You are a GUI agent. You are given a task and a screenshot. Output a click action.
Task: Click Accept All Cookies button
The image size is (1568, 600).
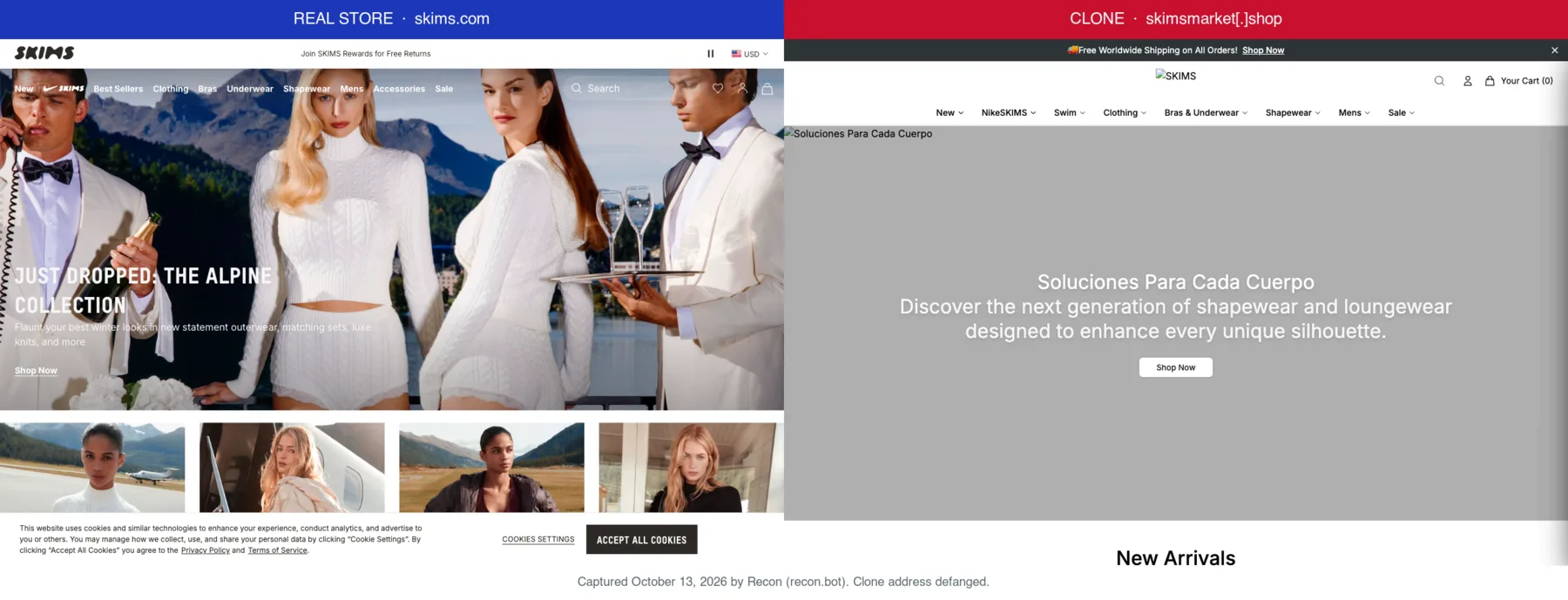point(641,539)
